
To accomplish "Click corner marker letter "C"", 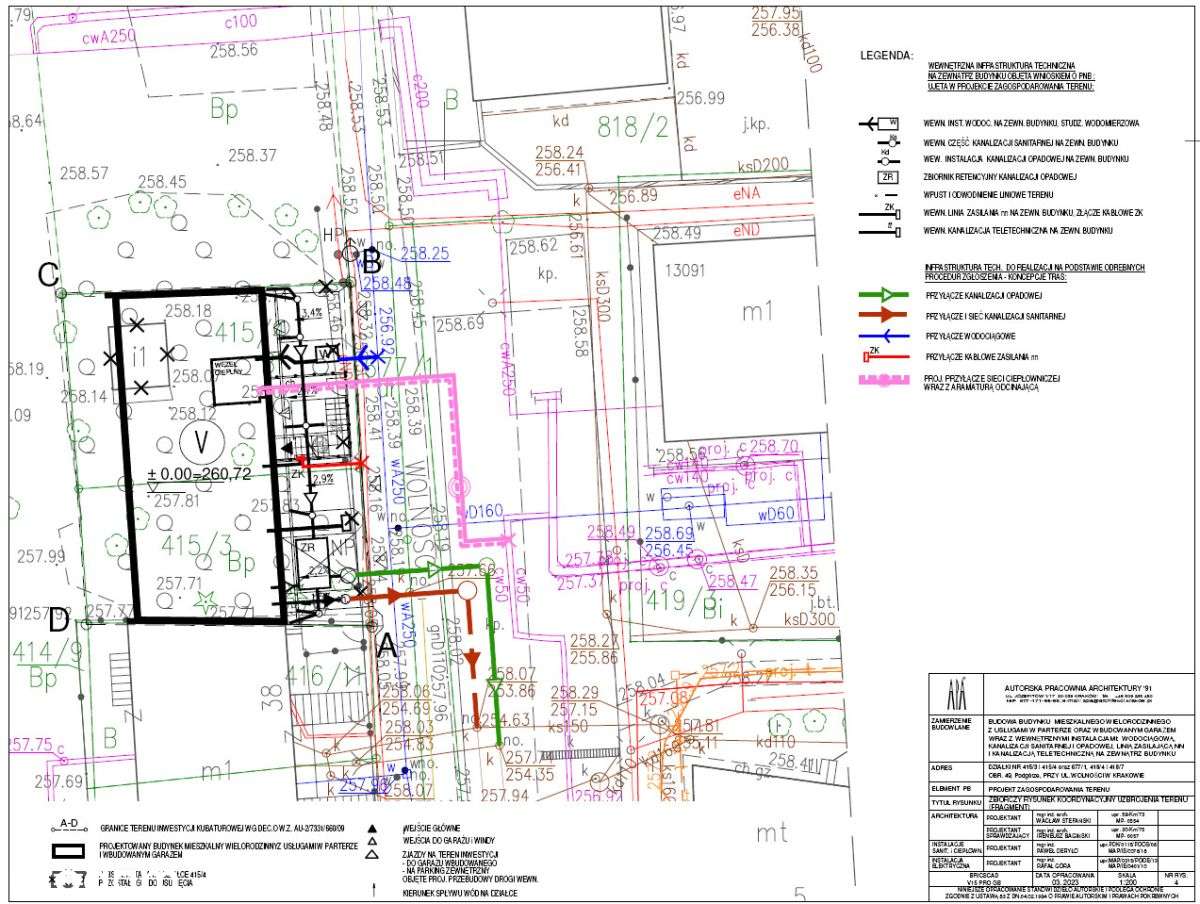I will tap(46, 275).
